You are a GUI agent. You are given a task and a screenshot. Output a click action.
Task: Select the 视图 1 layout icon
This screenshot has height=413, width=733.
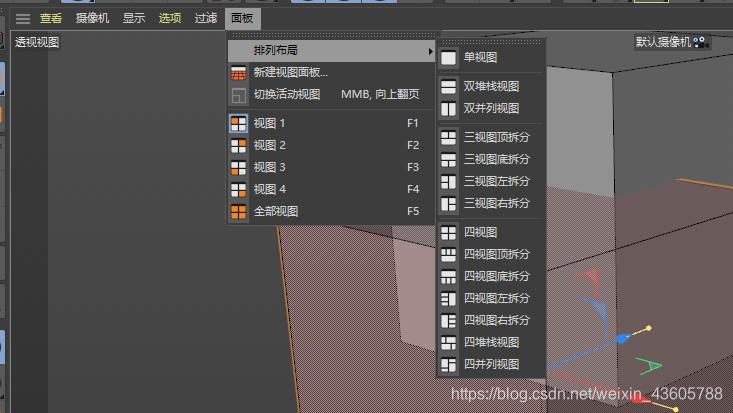(x=238, y=124)
